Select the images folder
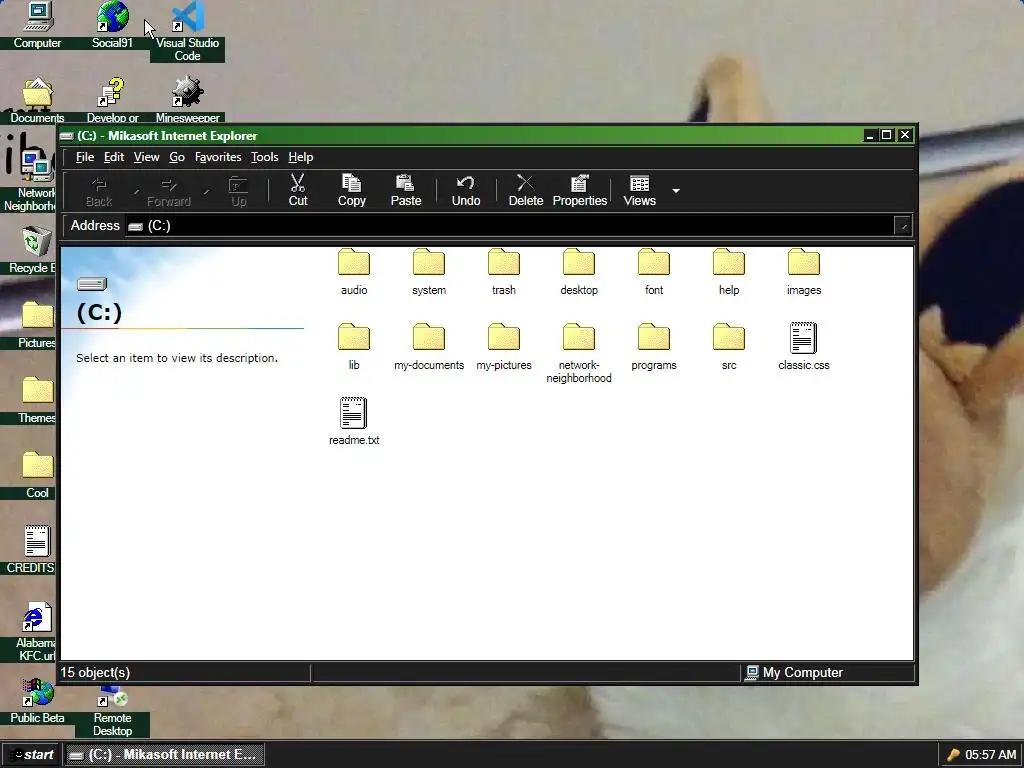Screen dimensions: 1024x768 (804, 272)
